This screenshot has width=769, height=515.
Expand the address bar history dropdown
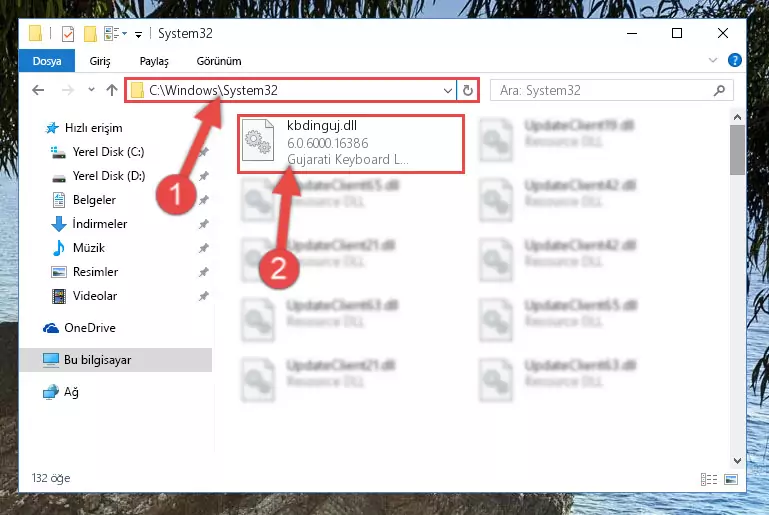pos(447,91)
